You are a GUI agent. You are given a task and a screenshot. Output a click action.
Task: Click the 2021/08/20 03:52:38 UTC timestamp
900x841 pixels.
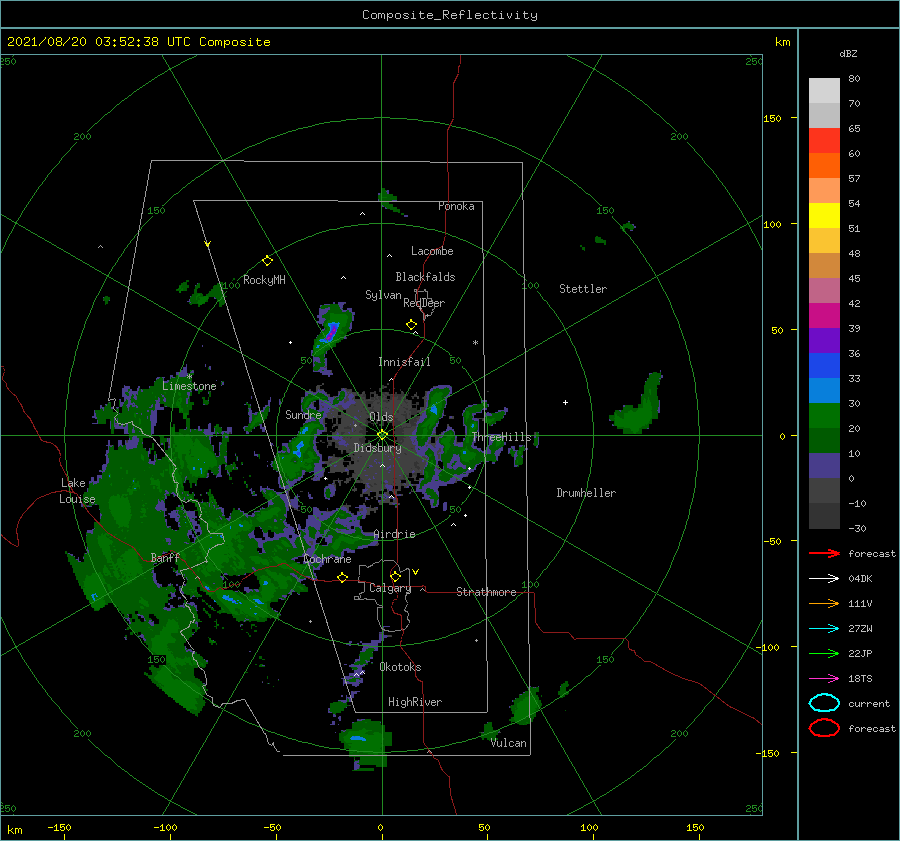click(138, 42)
